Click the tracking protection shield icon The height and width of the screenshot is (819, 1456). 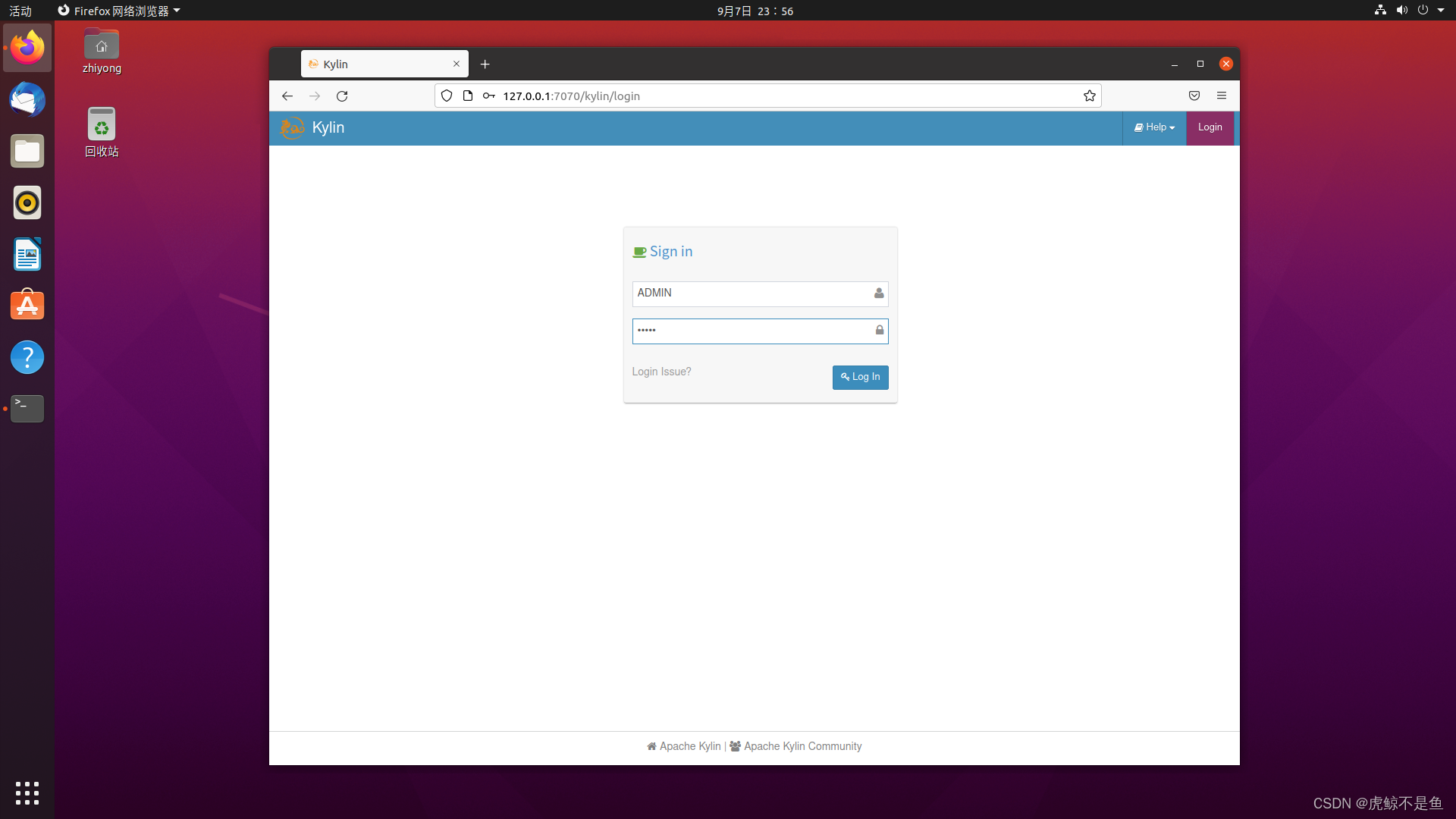coord(447,96)
